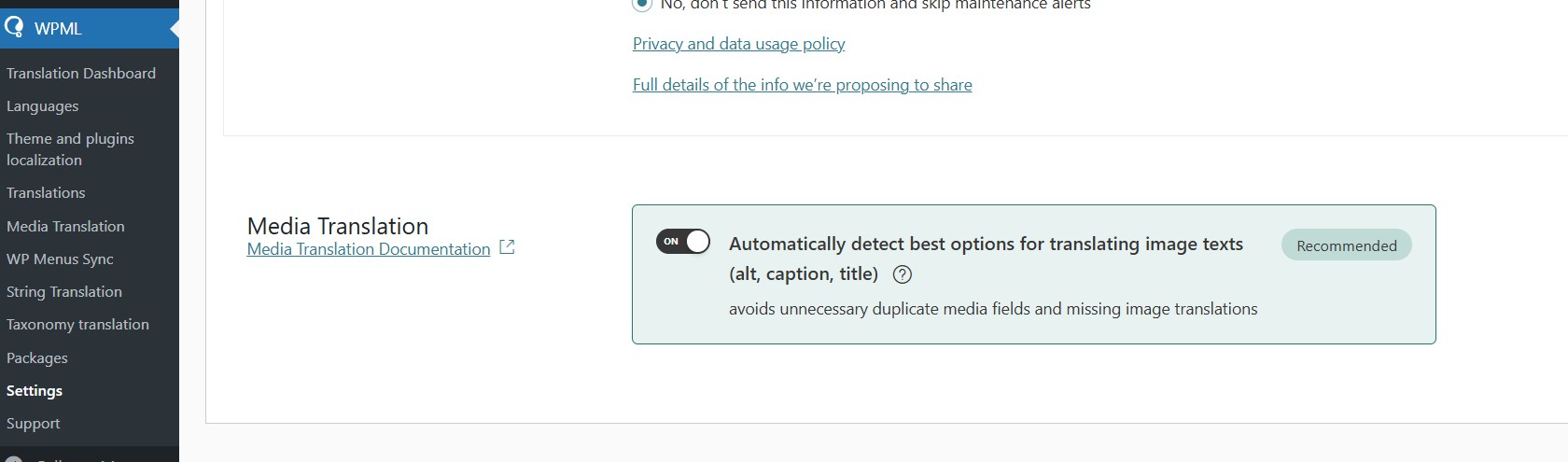Select Settings in the WPML sidebar
The image size is (1568, 462).
(x=35, y=390)
